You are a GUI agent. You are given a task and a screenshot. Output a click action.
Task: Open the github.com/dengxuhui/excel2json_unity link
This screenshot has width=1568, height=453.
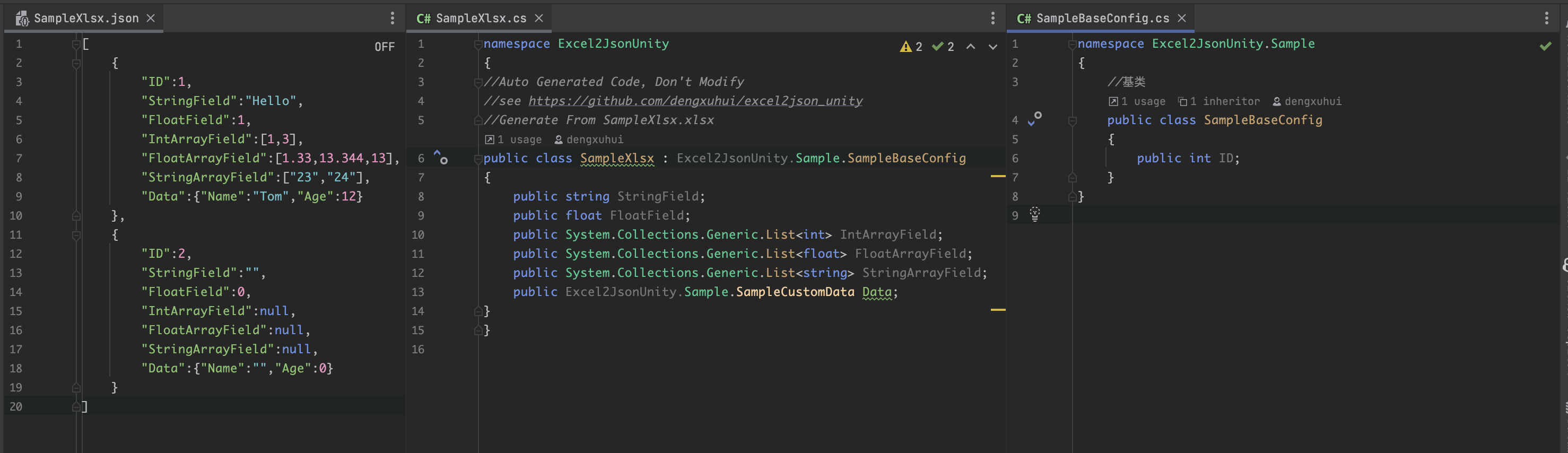coord(695,101)
